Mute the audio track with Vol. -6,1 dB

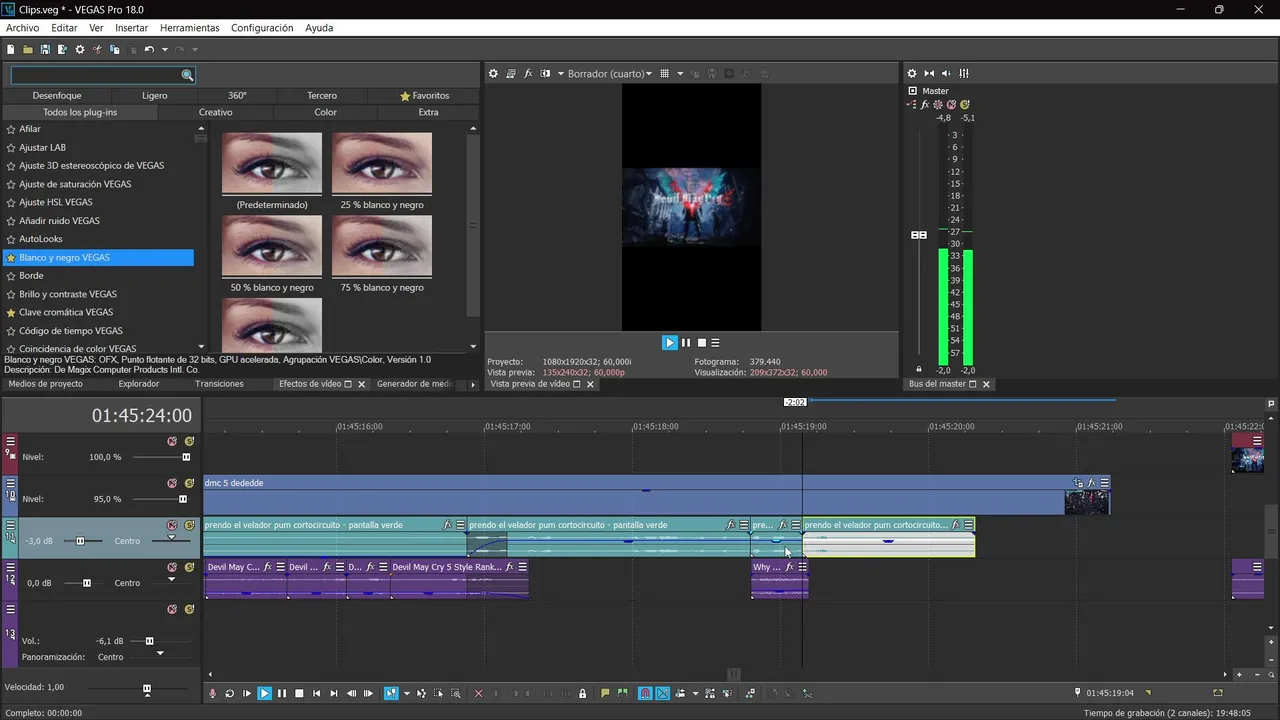pos(172,609)
